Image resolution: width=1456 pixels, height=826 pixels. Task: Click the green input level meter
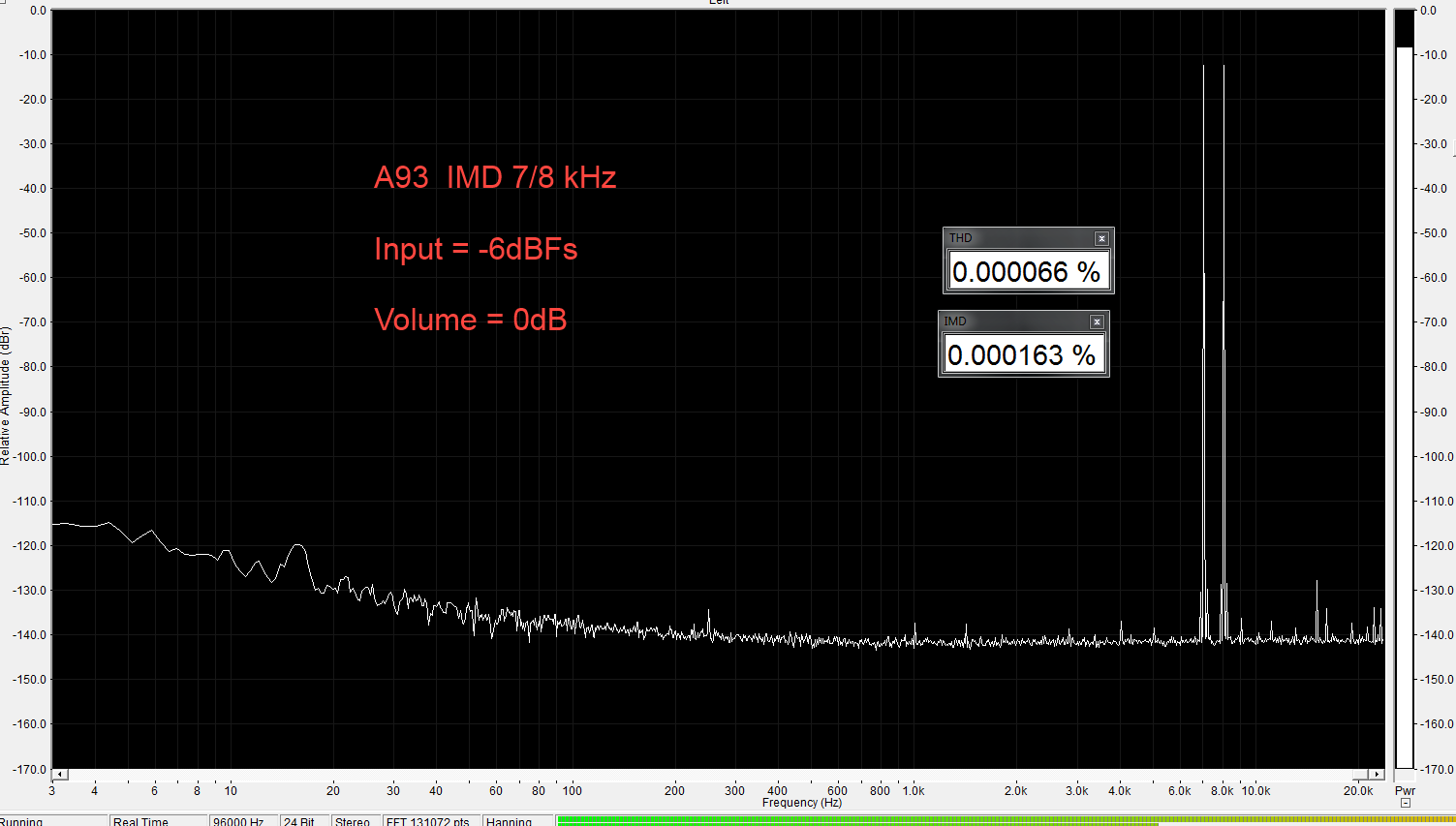[1006, 821]
